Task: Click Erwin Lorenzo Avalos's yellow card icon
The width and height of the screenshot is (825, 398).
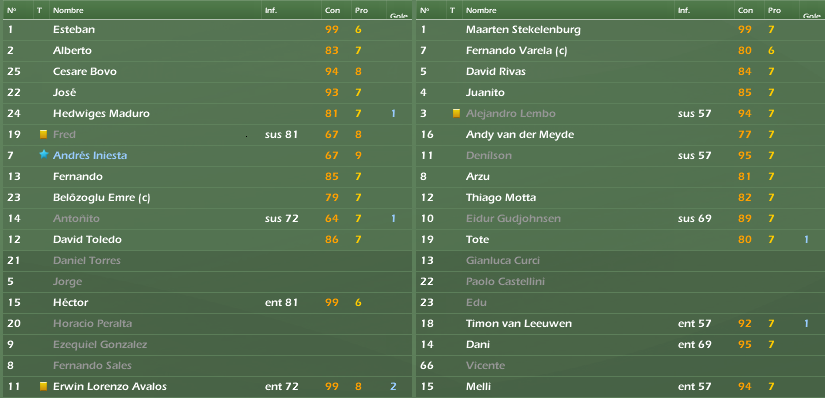Action: pyautogui.click(x=44, y=386)
